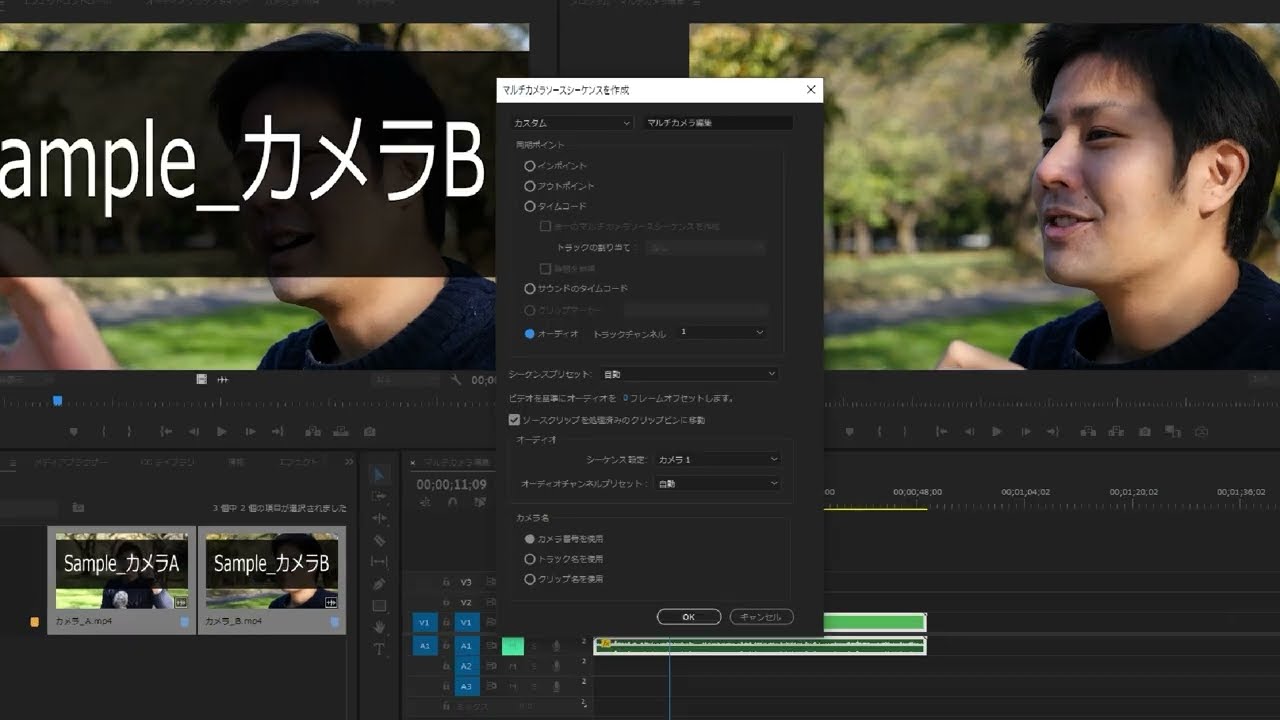The height and width of the screenshot is (720, 1280).
Task: Click Extract button in Program monitor
Action: pos(1117,432)
